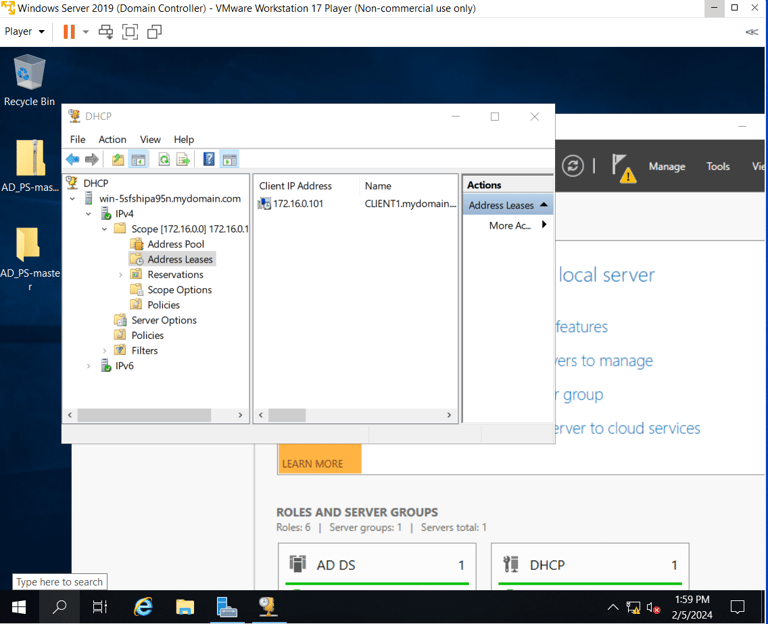Click the Forward arrow in DHCP toolbar
This screenshot has width=768, height=624.
pyautogui.click(x=92, y=159)
